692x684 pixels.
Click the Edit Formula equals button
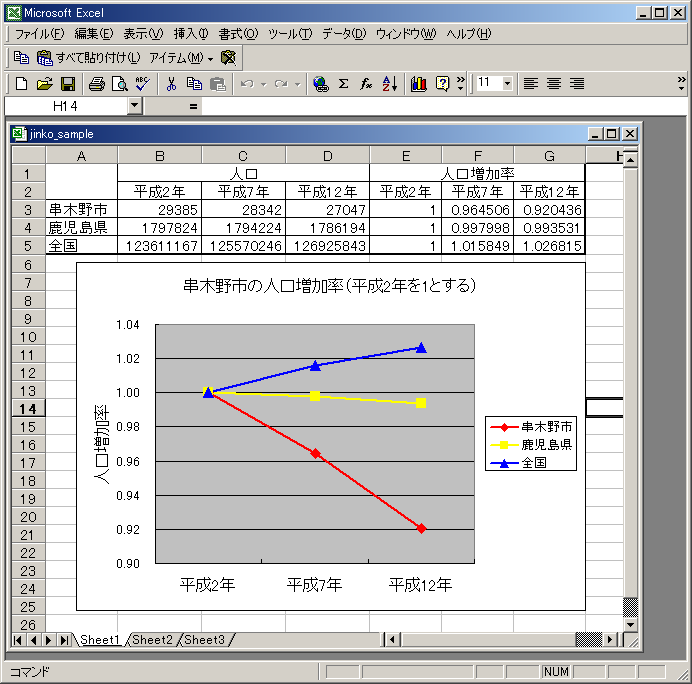tap(193, 106)
